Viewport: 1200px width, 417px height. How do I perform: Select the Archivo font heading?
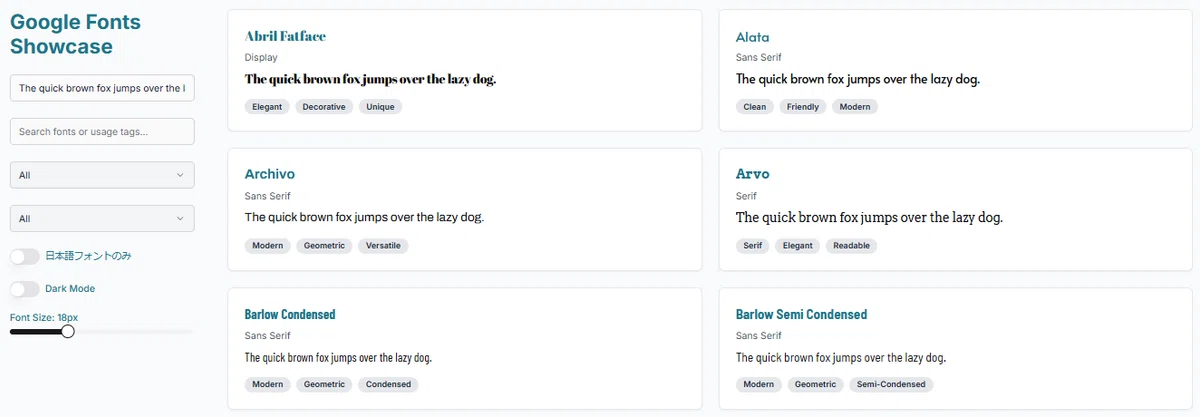[x=270, y=174]
